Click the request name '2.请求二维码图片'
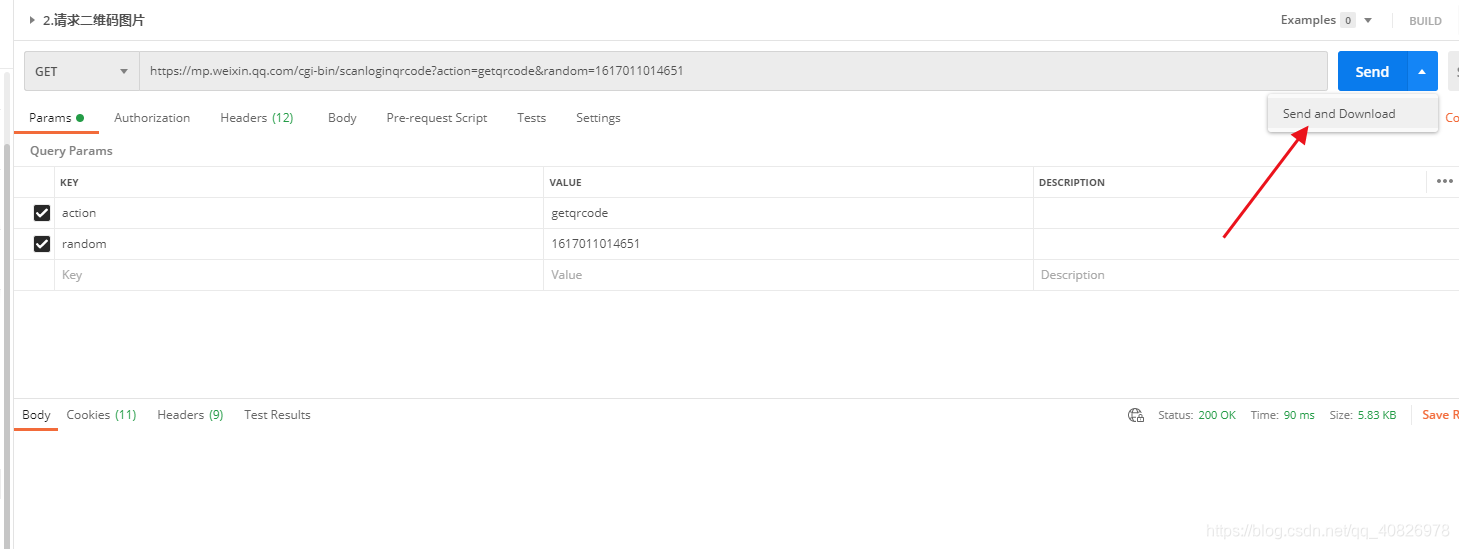 pos(93,20)
